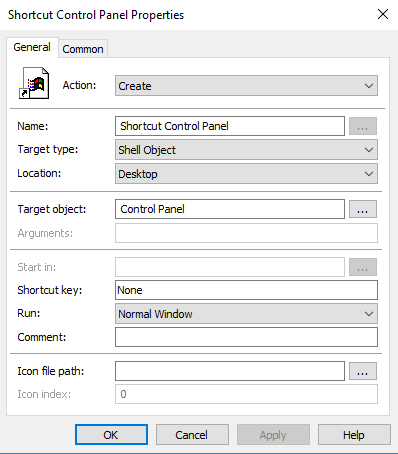This screenshot has height=454, width=398.
Task: Click the browse button next to Start in
Action: (x=363, y=267)
